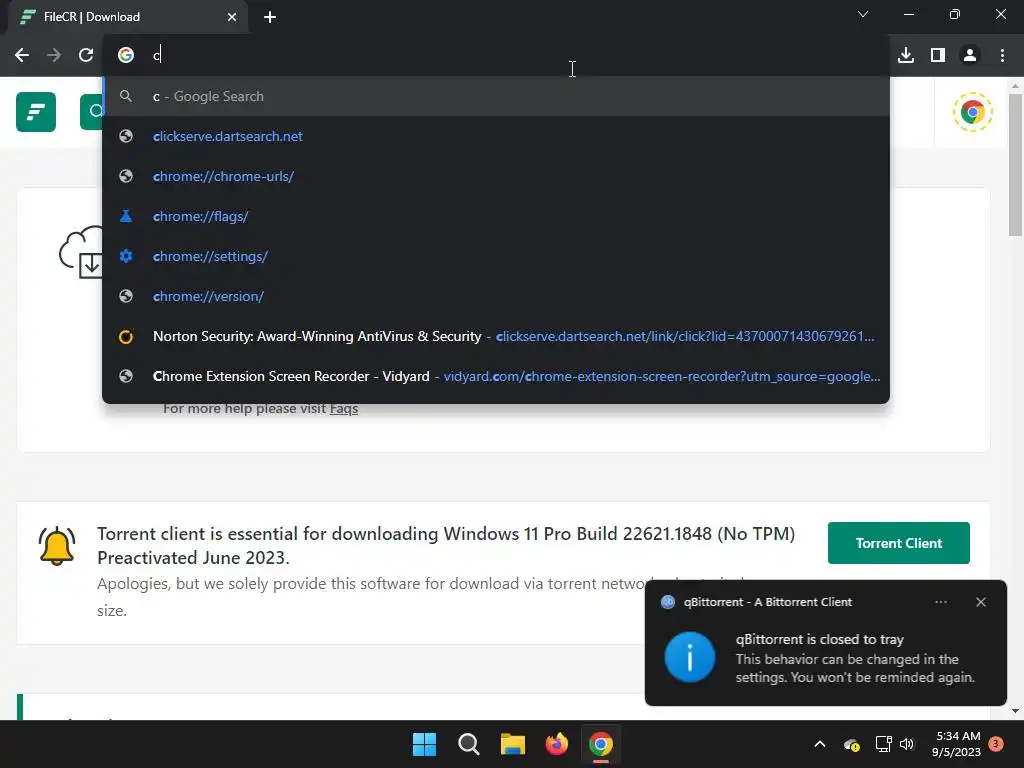
Task: Open the Windows Start menu
Action: pyautogui.click(x=424, y=744)
